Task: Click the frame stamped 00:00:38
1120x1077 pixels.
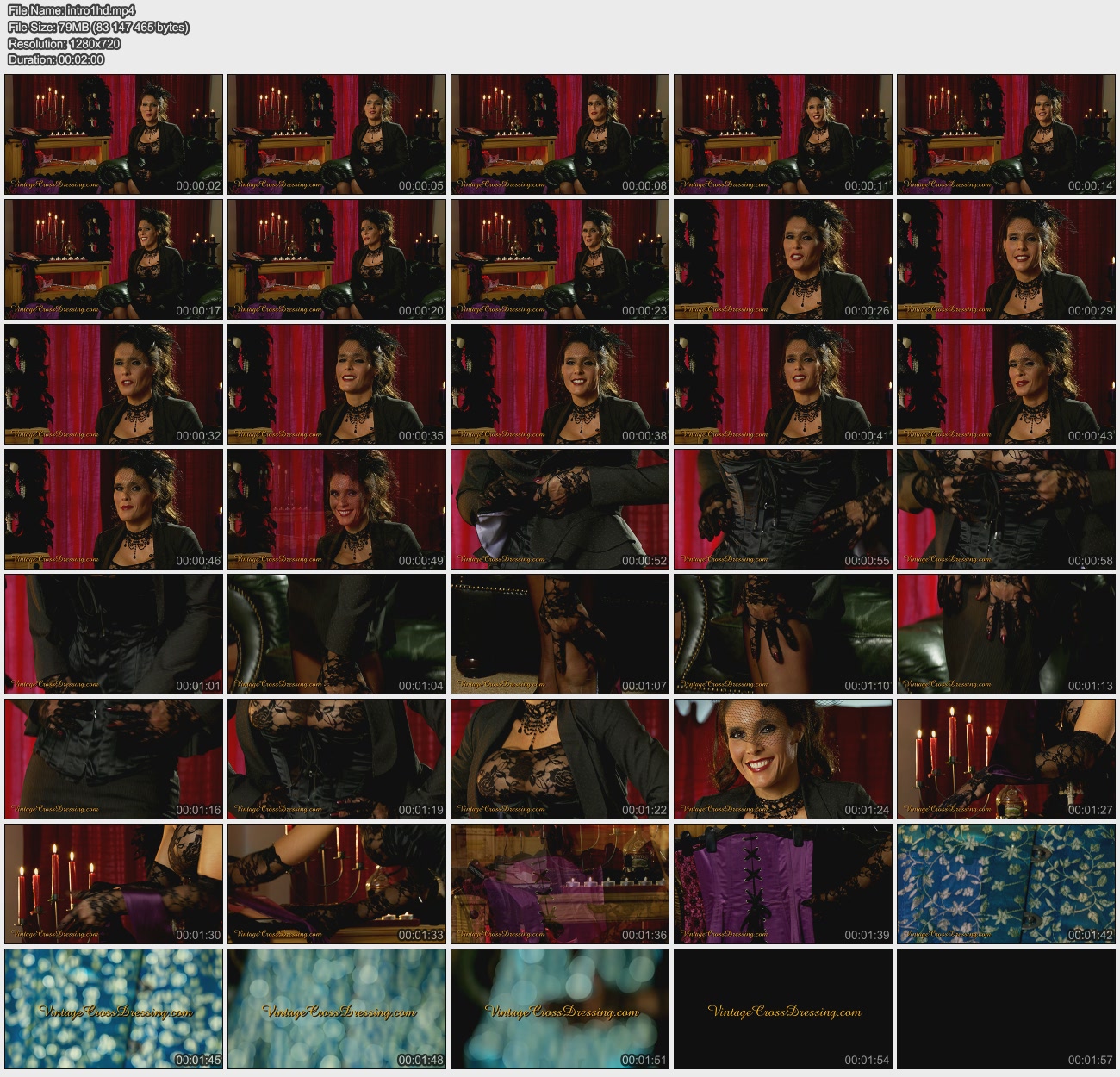Action: [x=560, y=384]
